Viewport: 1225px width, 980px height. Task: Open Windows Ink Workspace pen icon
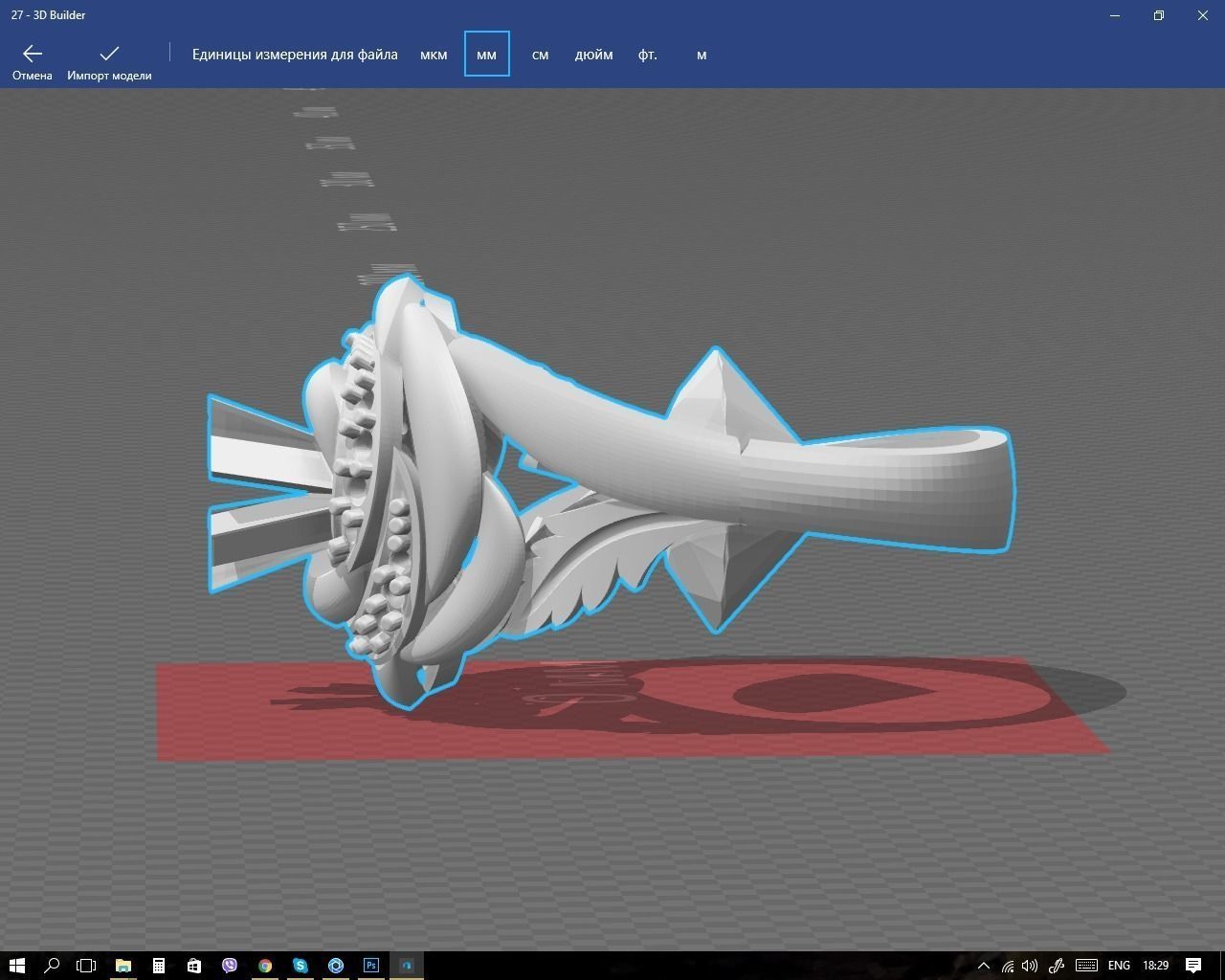pyautogui.click(x=1057, y=966)
